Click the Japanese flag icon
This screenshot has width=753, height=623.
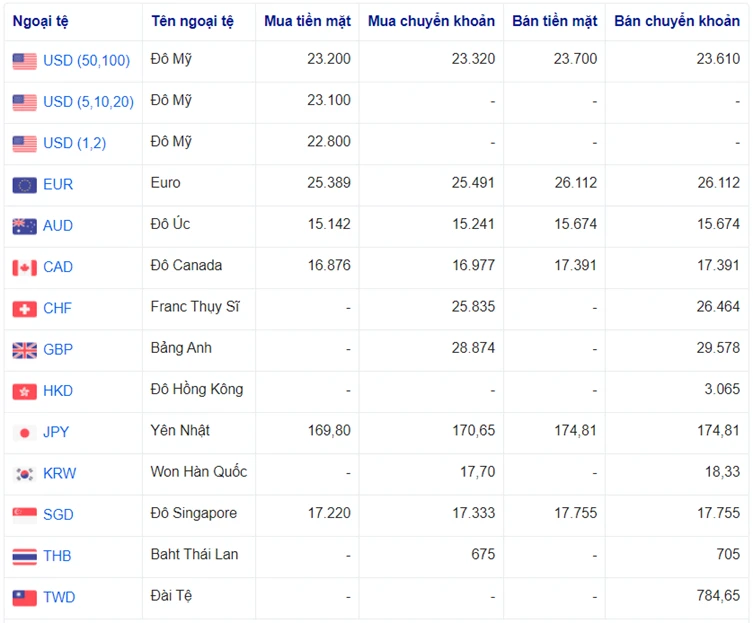pos(25,433)
